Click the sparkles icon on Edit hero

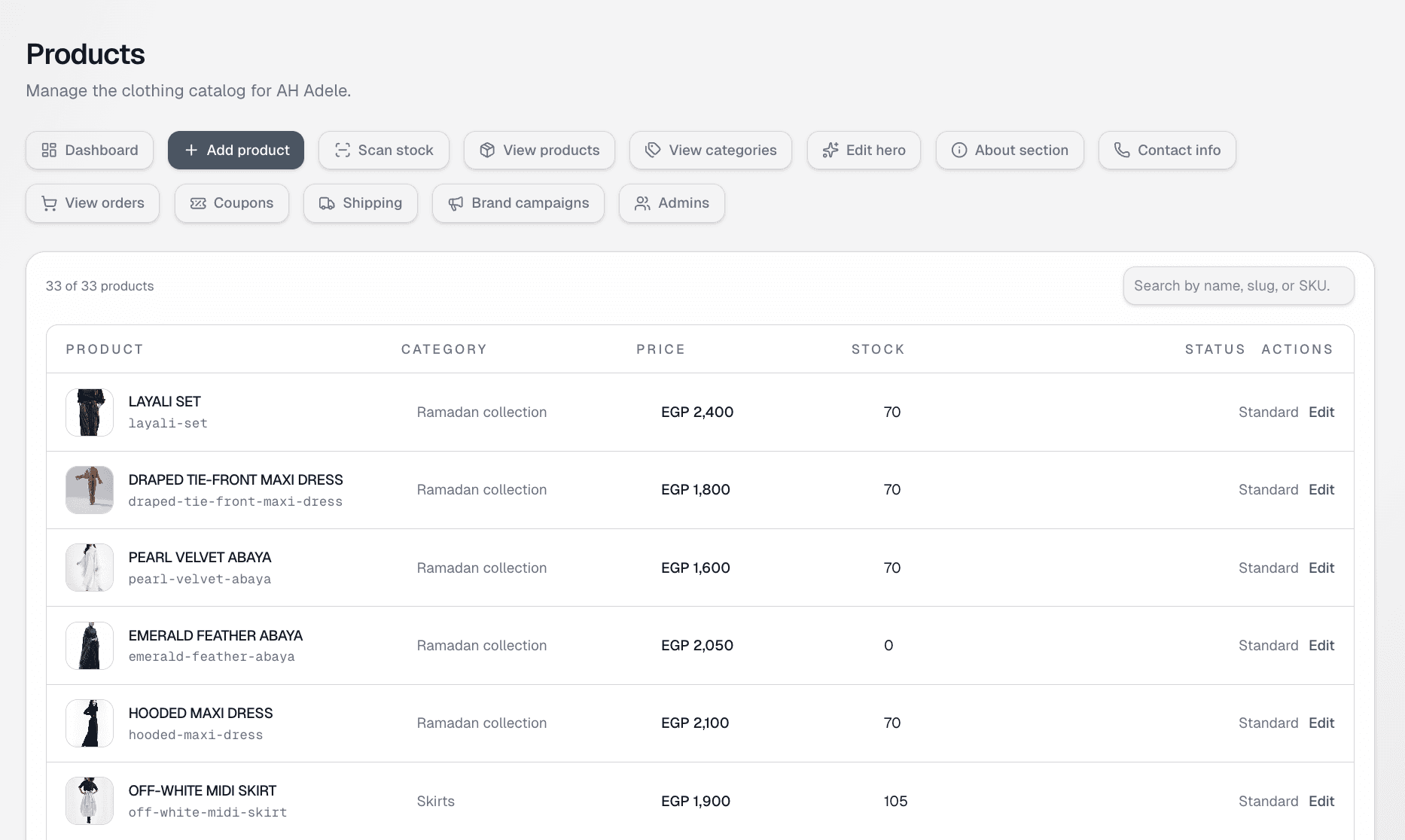tap(831, 151)
